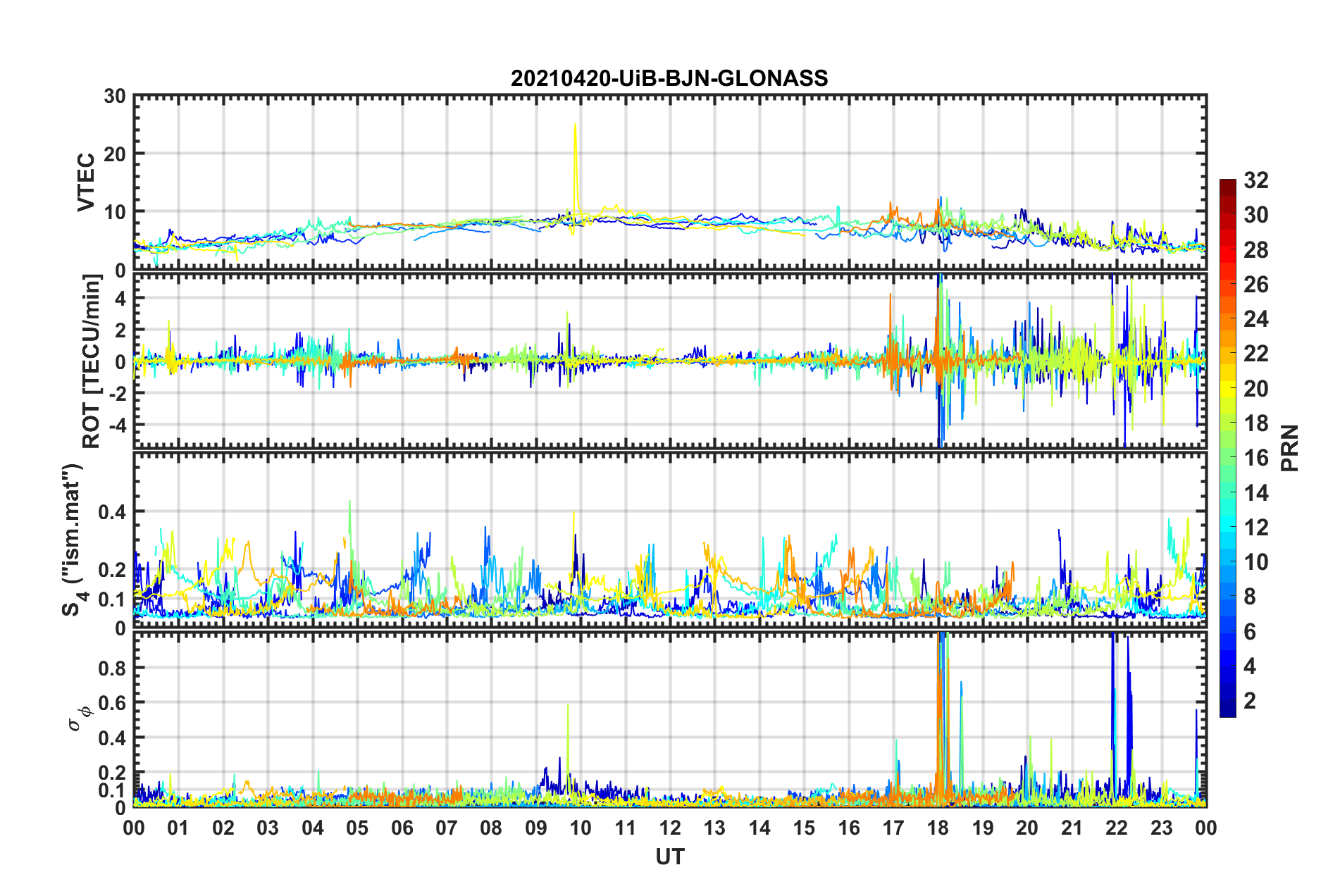Choose colorbar tick value 4
Screen dimensions: 1340x896
1250,666
